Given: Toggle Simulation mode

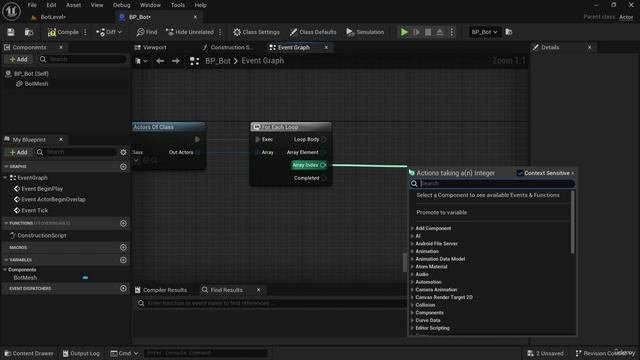Looking at the screenshot, I should pos(365,32).
